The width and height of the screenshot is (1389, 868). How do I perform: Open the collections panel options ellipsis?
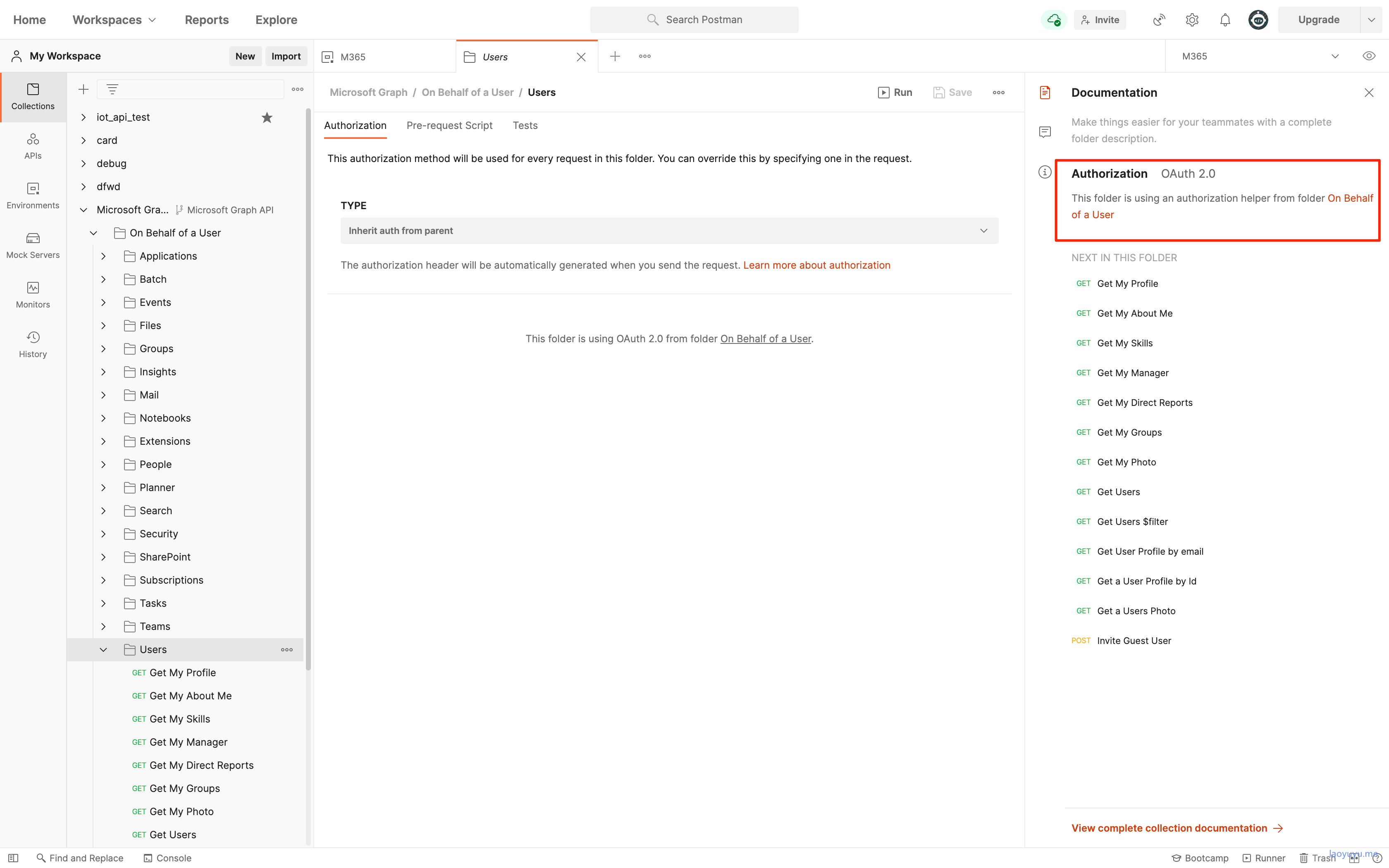297,89
